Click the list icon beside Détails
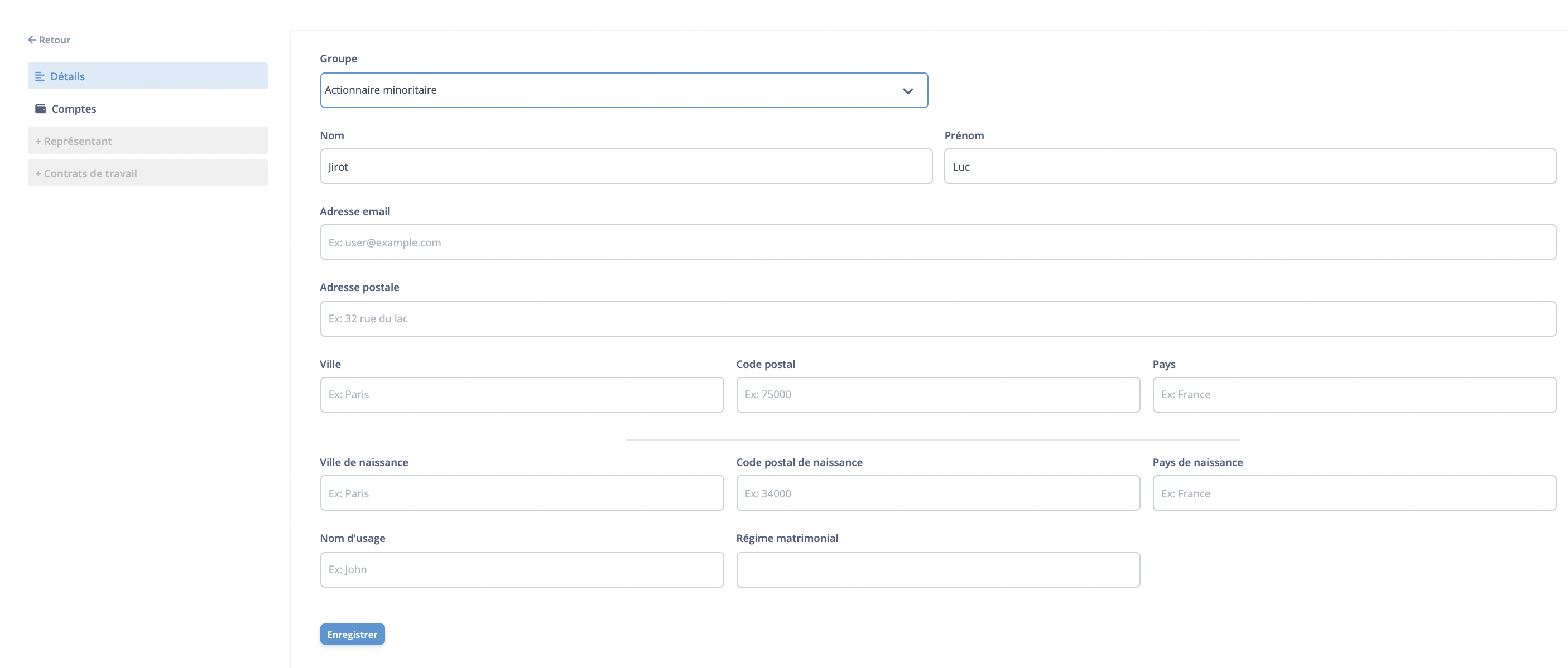Viewport: 1568px width, 668px height. coord(40,76)
